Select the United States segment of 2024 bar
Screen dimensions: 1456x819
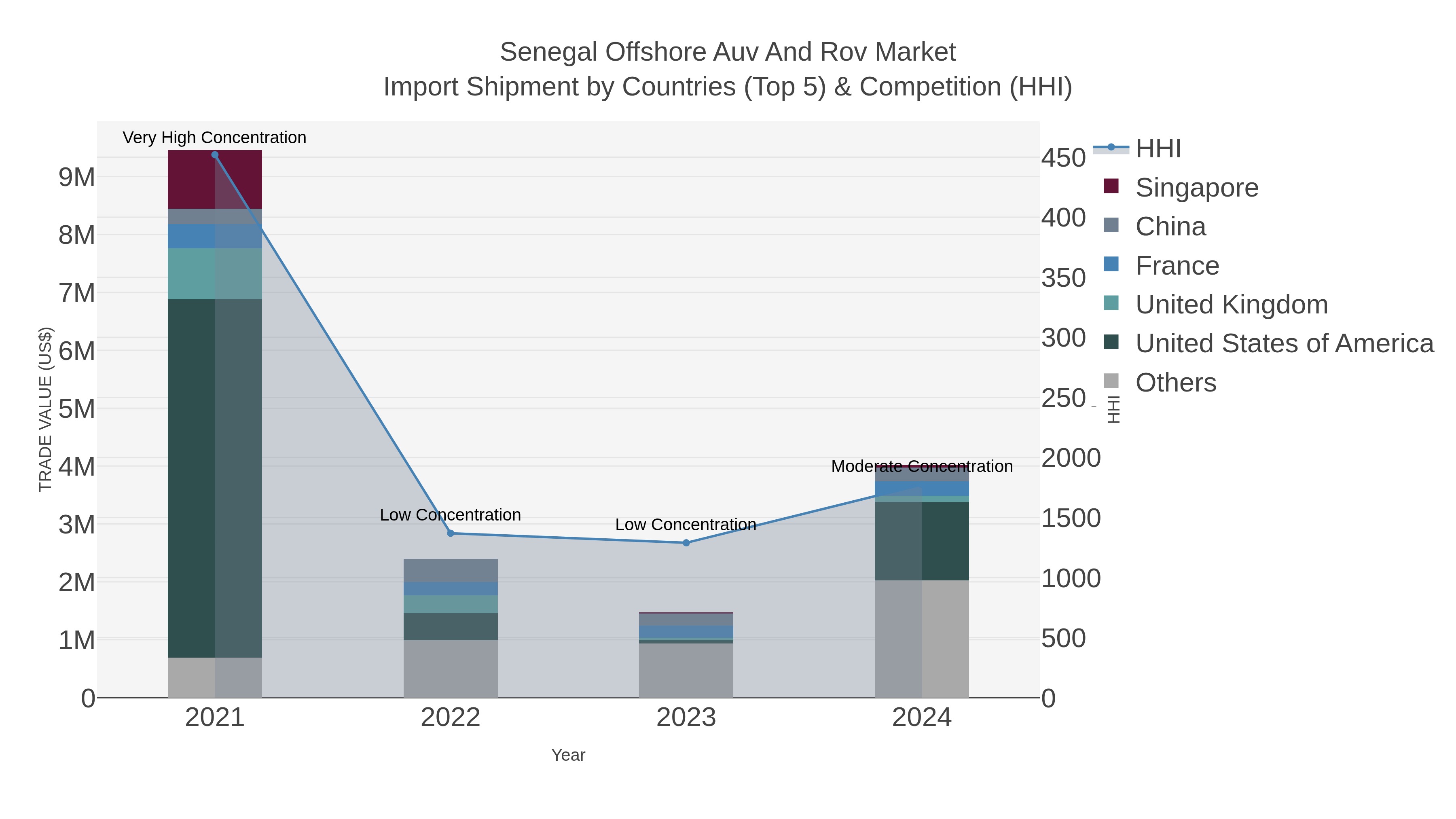point(922,541)
